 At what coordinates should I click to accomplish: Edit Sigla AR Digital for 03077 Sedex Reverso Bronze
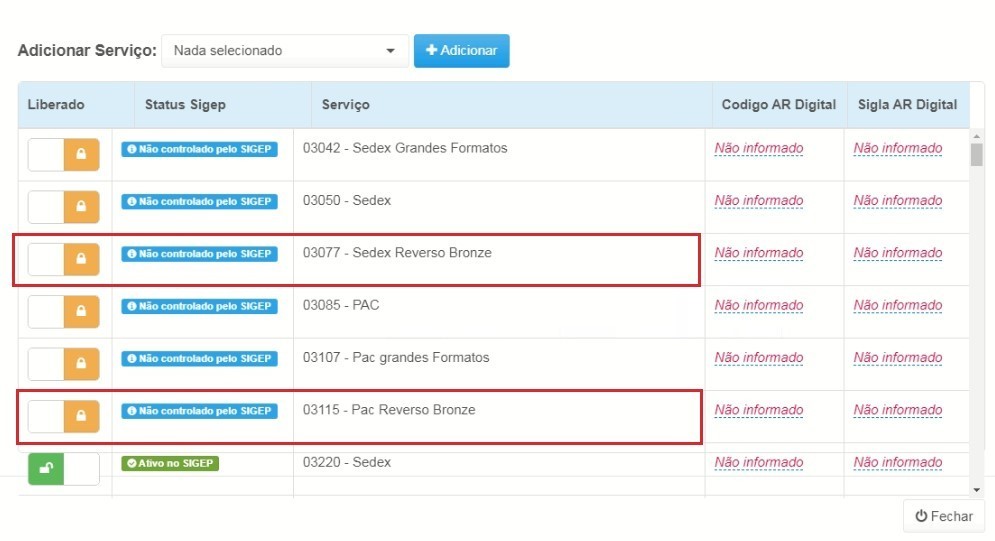[x=898, y=253]
